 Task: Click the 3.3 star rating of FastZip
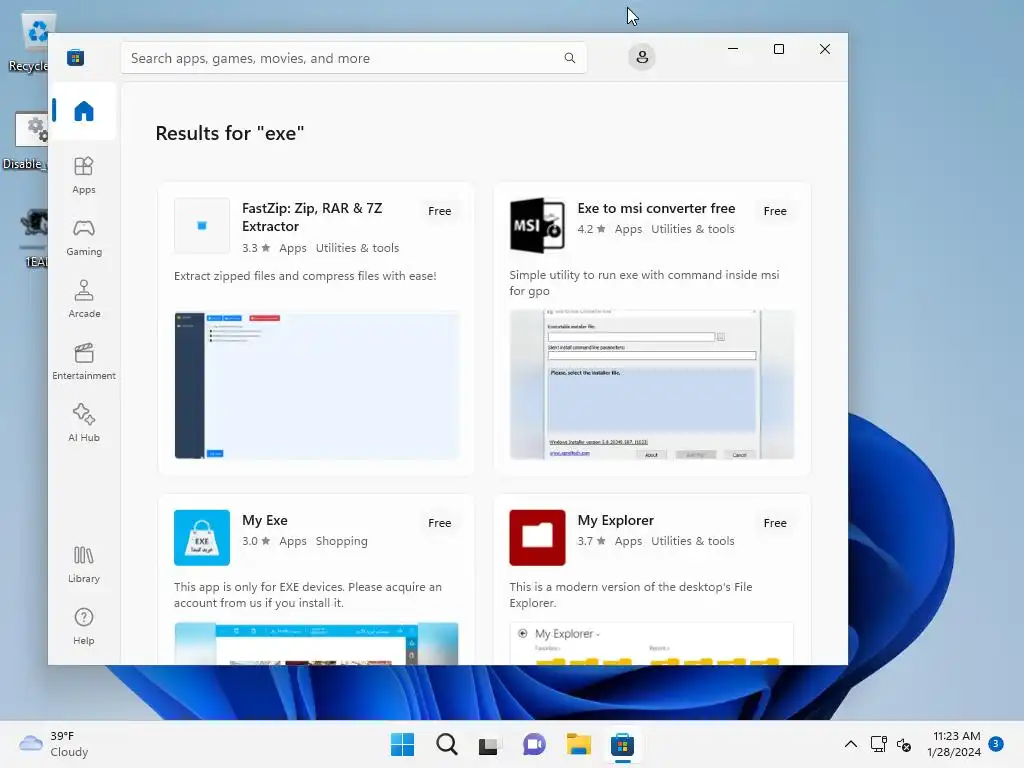tap(256, 248)
